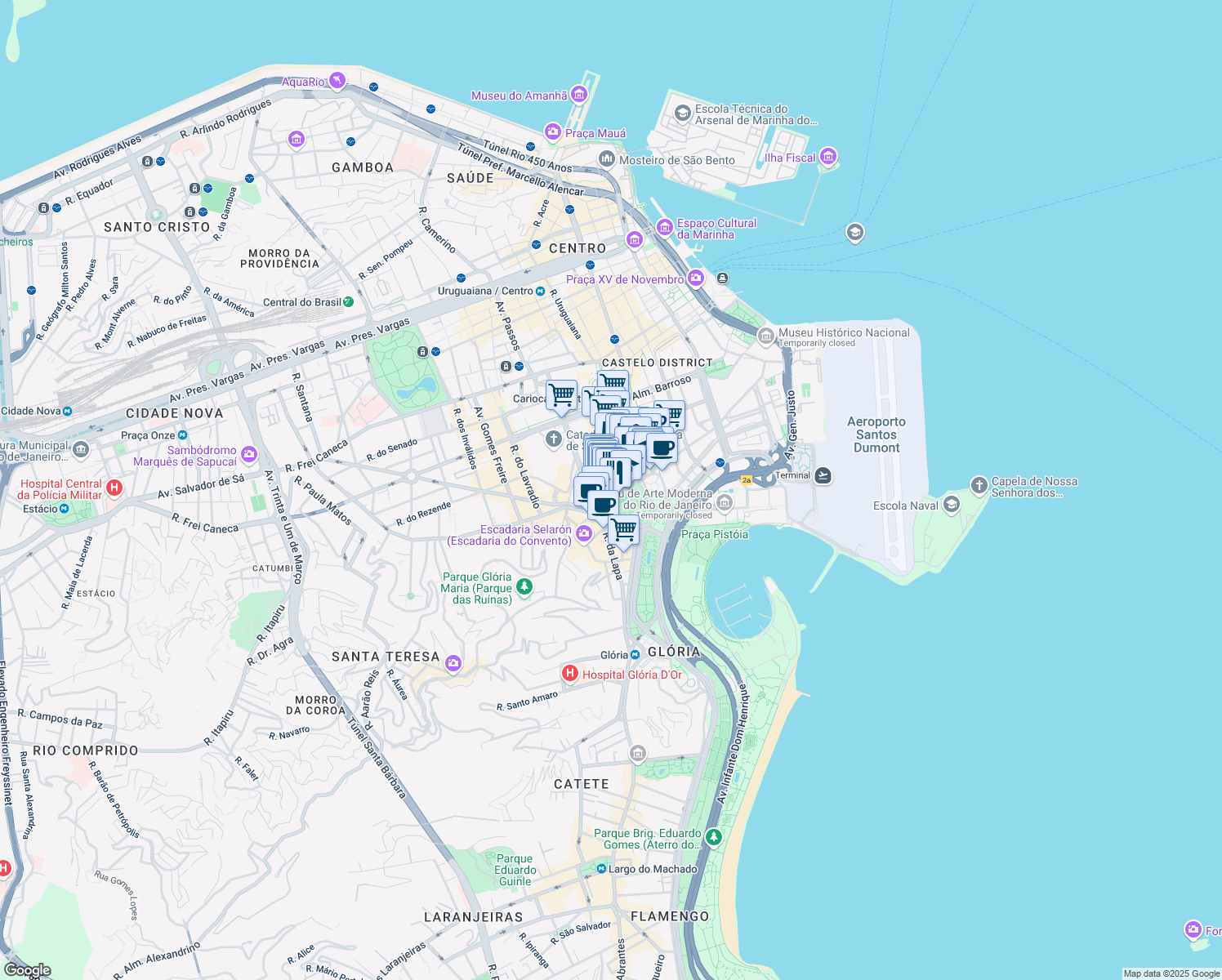Click the CASTELO DISTRICT label
This screenshot has width=1222, height=980.
coord(658,363)
